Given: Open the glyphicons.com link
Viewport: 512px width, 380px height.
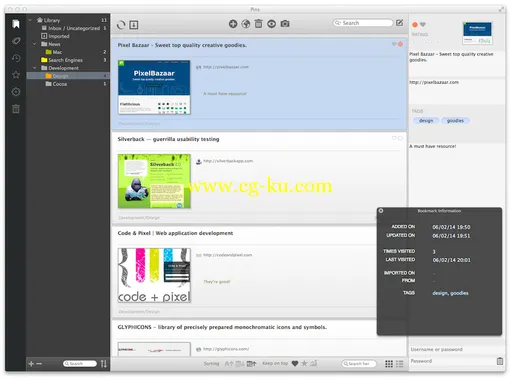Looking at the screenshot, I should (226, 349).
